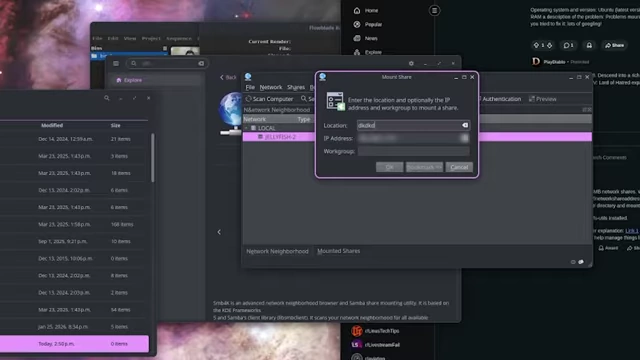Click the Bookmark button in Mount Share dialog
This screenshot has height=360, width=640.
(424, 167)
